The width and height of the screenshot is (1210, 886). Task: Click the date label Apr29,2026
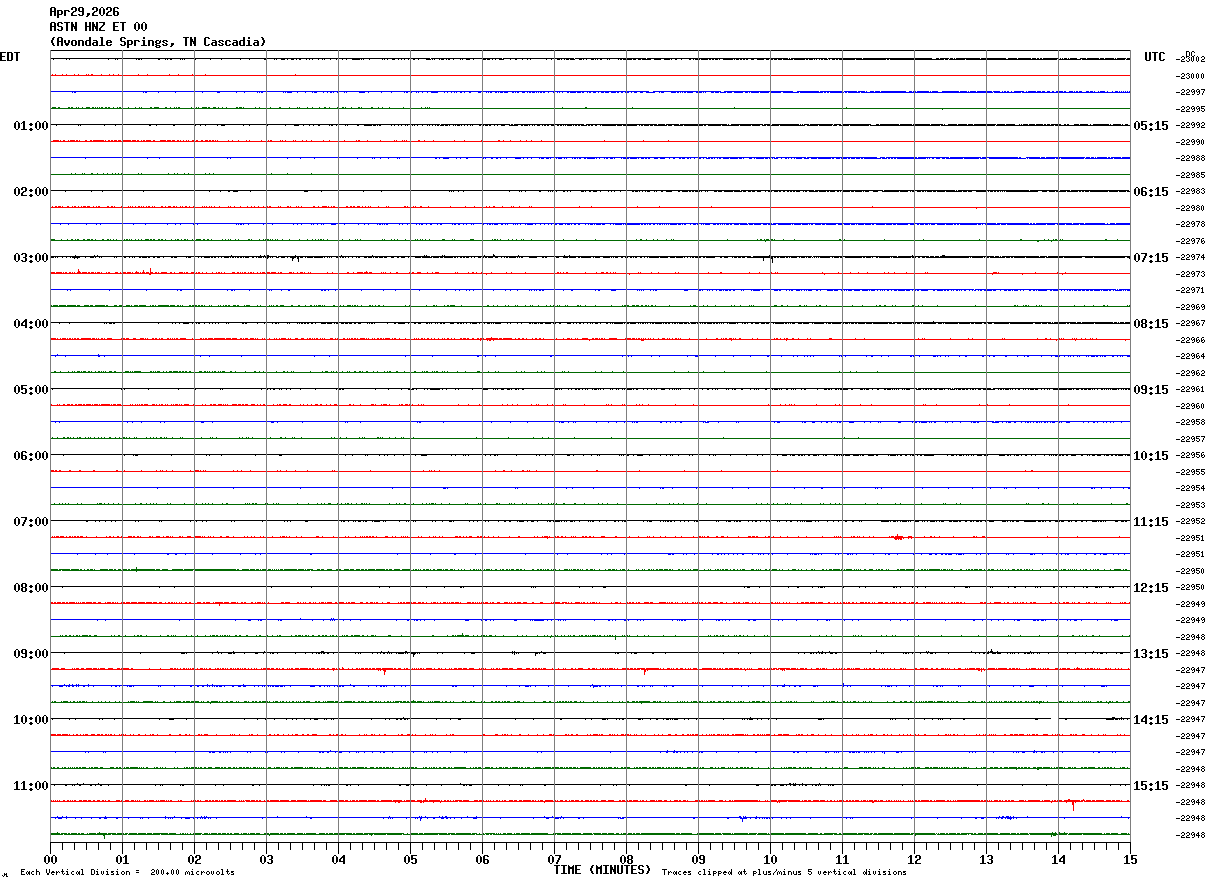coord(84,12)
